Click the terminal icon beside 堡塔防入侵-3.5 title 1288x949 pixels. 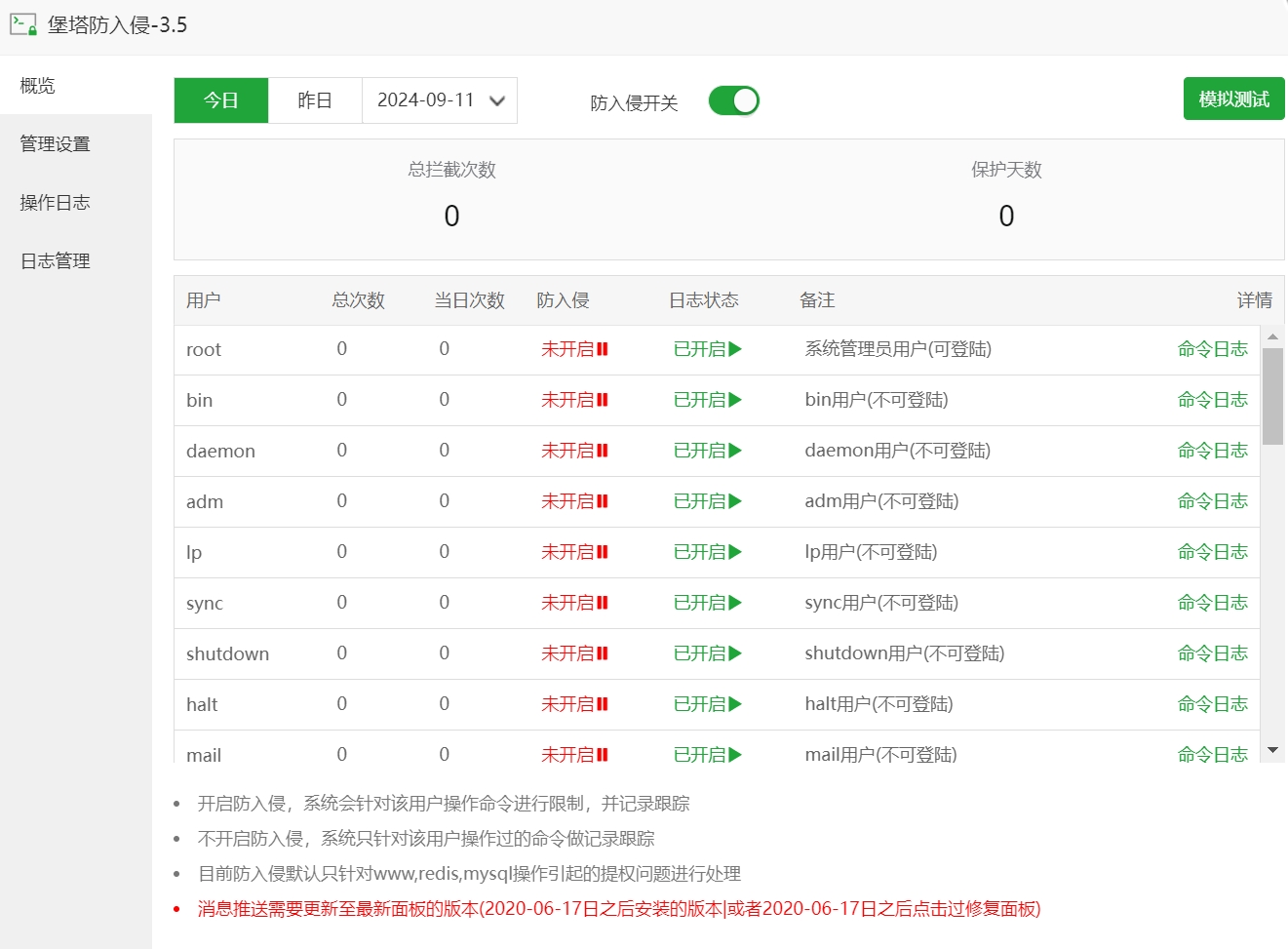pyautogui.click(x=21, y=24)
